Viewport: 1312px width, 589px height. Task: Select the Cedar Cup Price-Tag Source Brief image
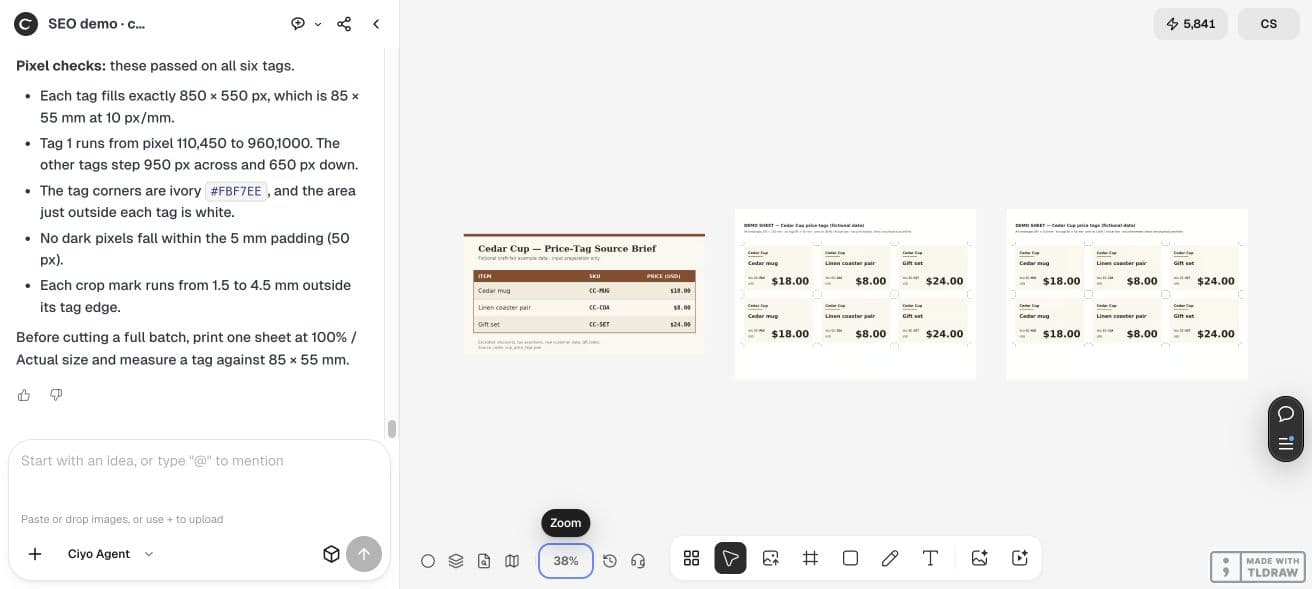click(x=584, y=294)
